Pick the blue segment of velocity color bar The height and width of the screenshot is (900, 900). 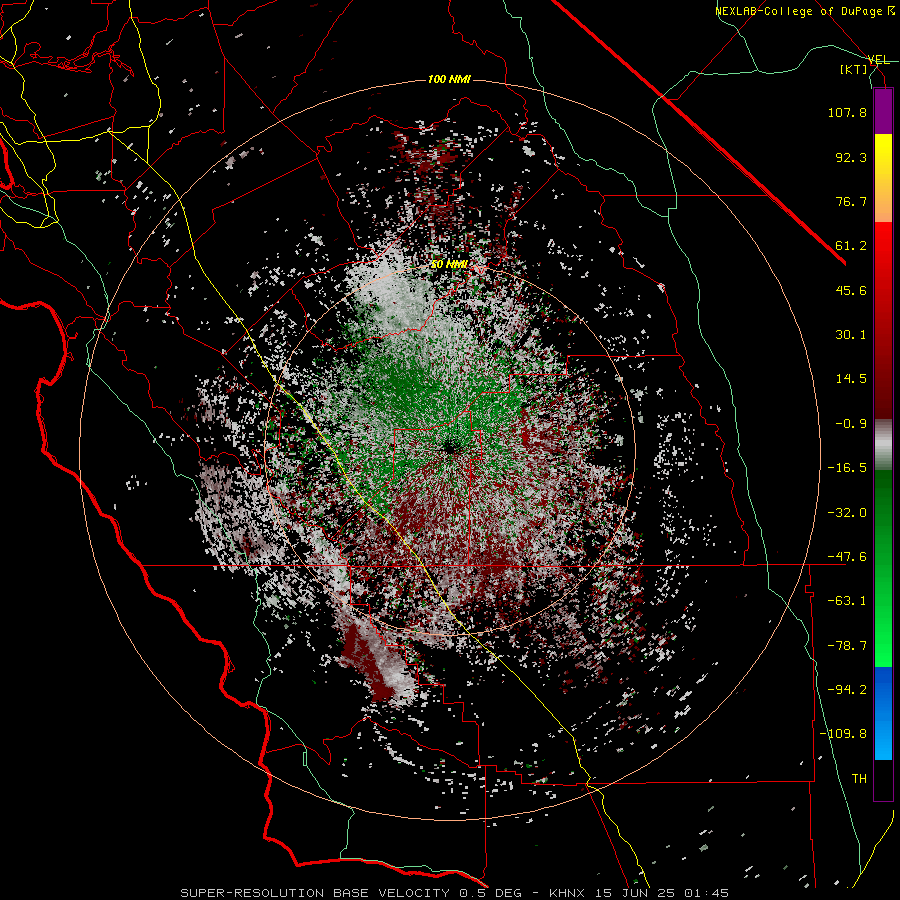click(883, 713)
